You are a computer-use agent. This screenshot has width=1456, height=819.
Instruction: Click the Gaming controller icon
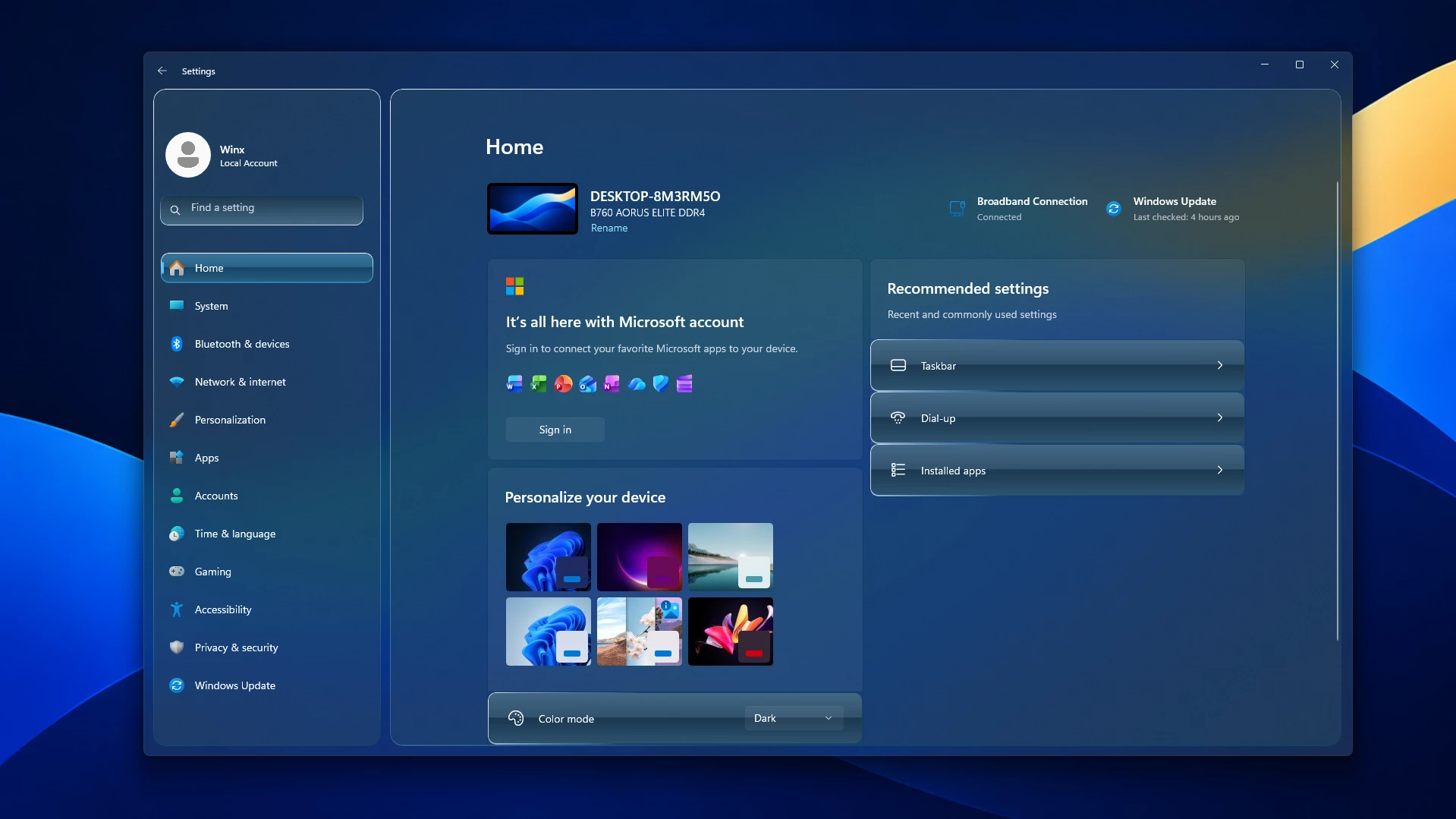(x=177, y=572)
